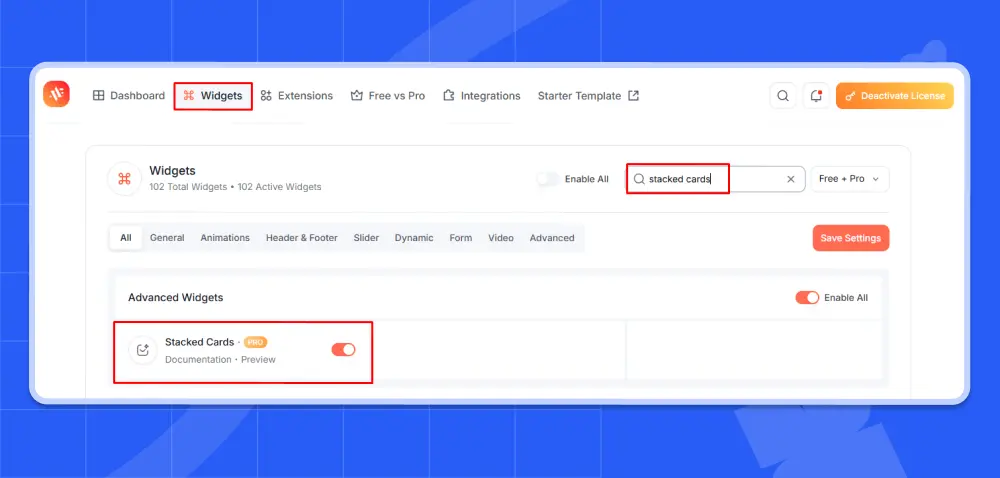Viewport: 1000px width, 478px height.
Task: Select the Animations filter tab
Action: [225, 238]
